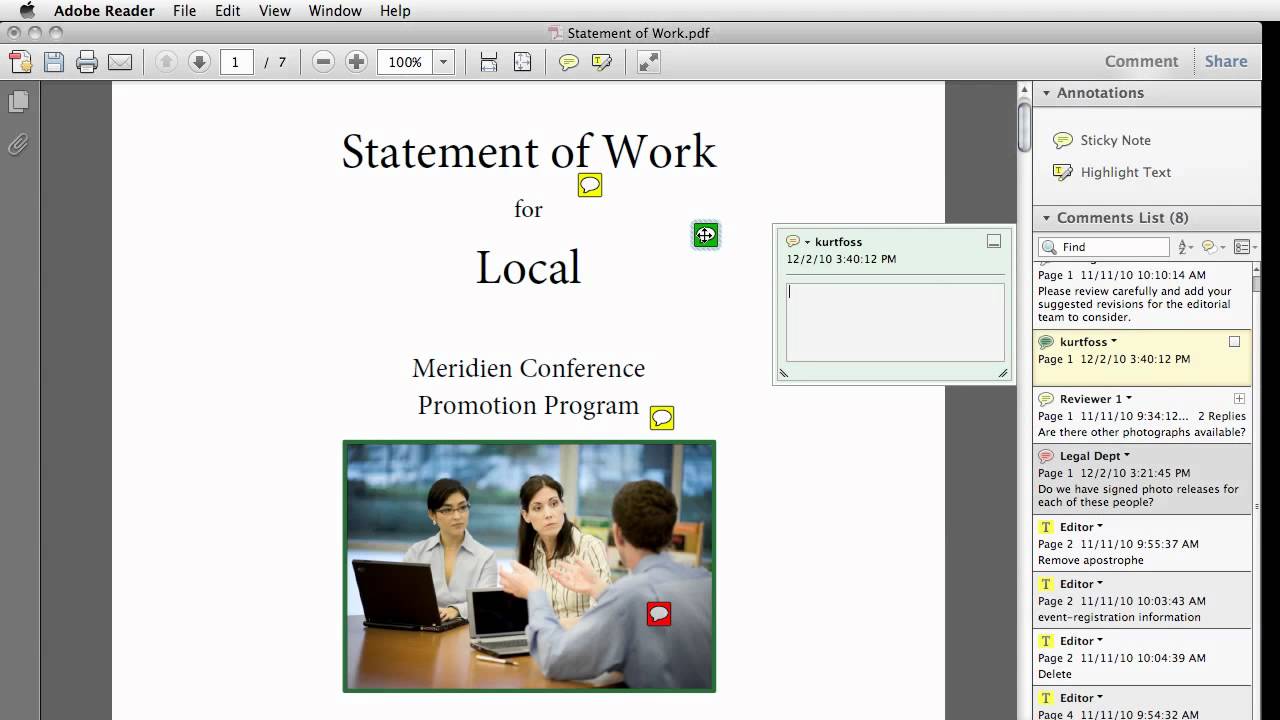This screenshot has height=720, width=1280.
Task: Go to the next page arrow button
Action: [199, 62]
